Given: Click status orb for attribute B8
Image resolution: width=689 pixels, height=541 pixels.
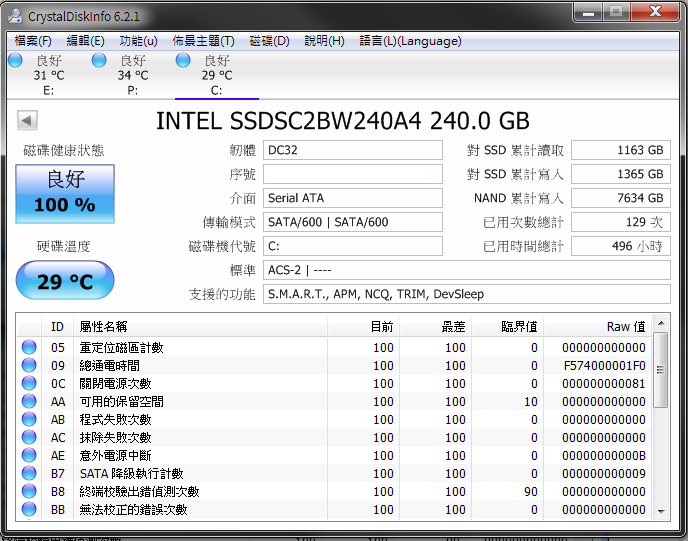Looking at the screenshot, I should tap(29, 491).
